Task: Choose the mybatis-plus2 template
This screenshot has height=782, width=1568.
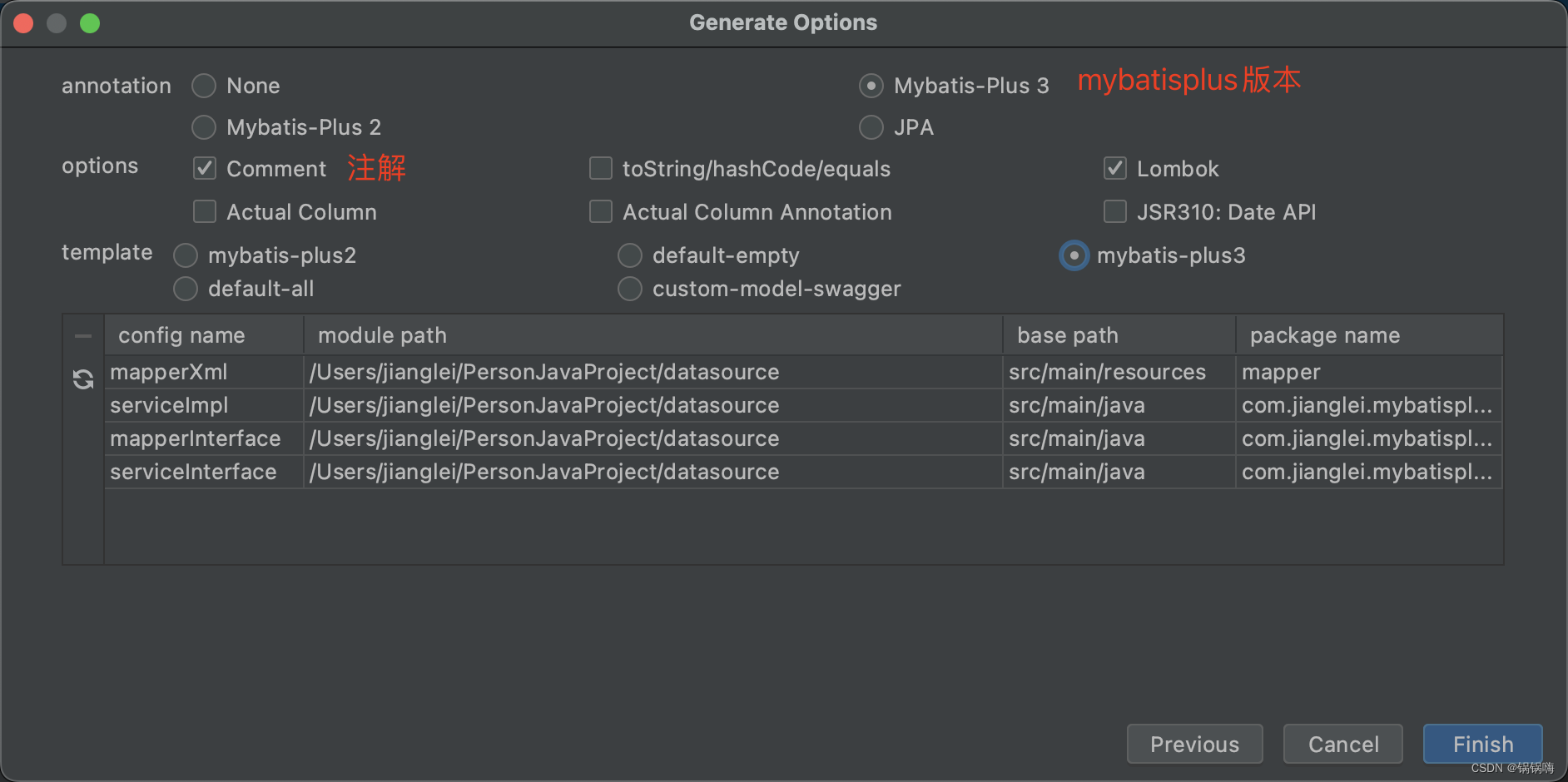Action: (186, 255)
